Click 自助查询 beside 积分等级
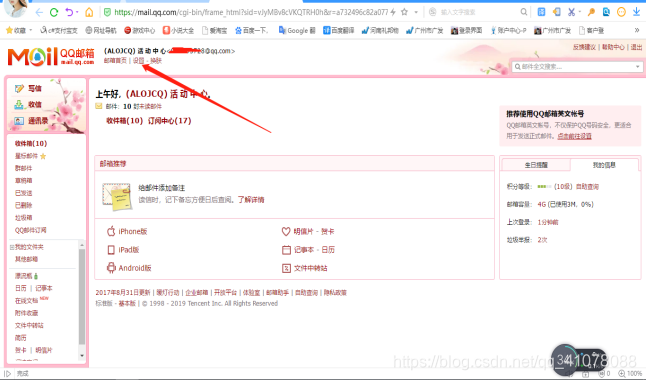646x380 pixels. click(x=587, y=187)
